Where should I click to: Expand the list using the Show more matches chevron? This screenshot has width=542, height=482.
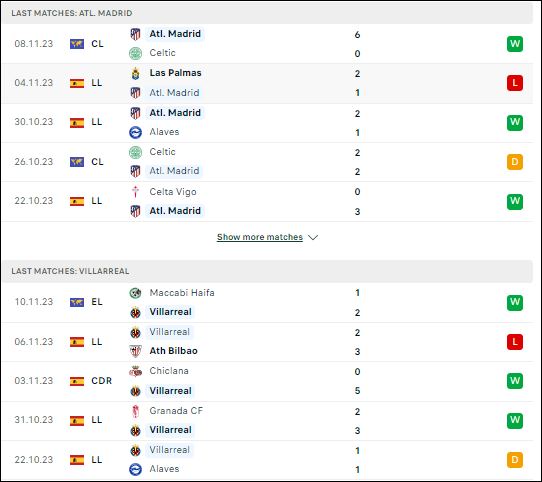[x=313, y=238]
